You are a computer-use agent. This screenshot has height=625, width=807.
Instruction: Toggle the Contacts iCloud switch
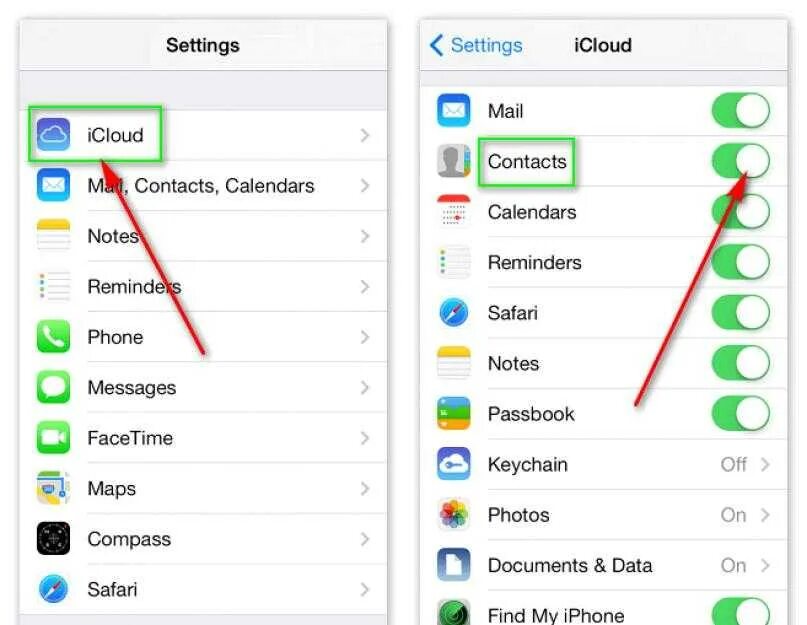point(741,161)
